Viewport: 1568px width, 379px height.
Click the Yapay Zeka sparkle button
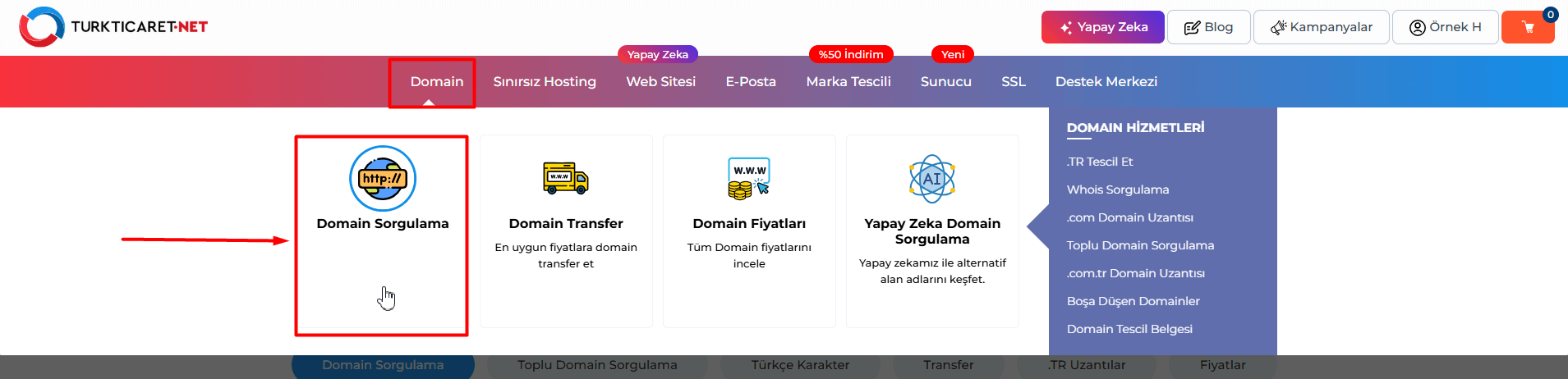pyautogui.click(x=1102, y=27)
